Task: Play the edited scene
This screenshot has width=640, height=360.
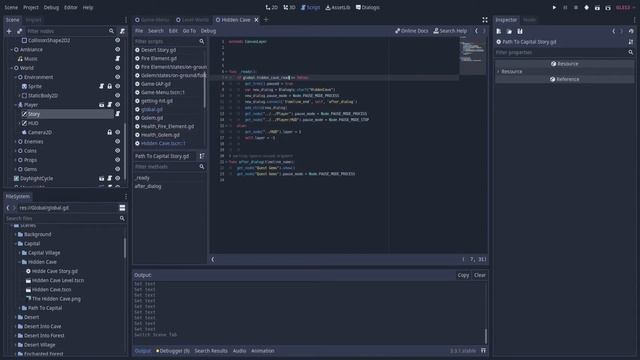Action: (597, 7)
